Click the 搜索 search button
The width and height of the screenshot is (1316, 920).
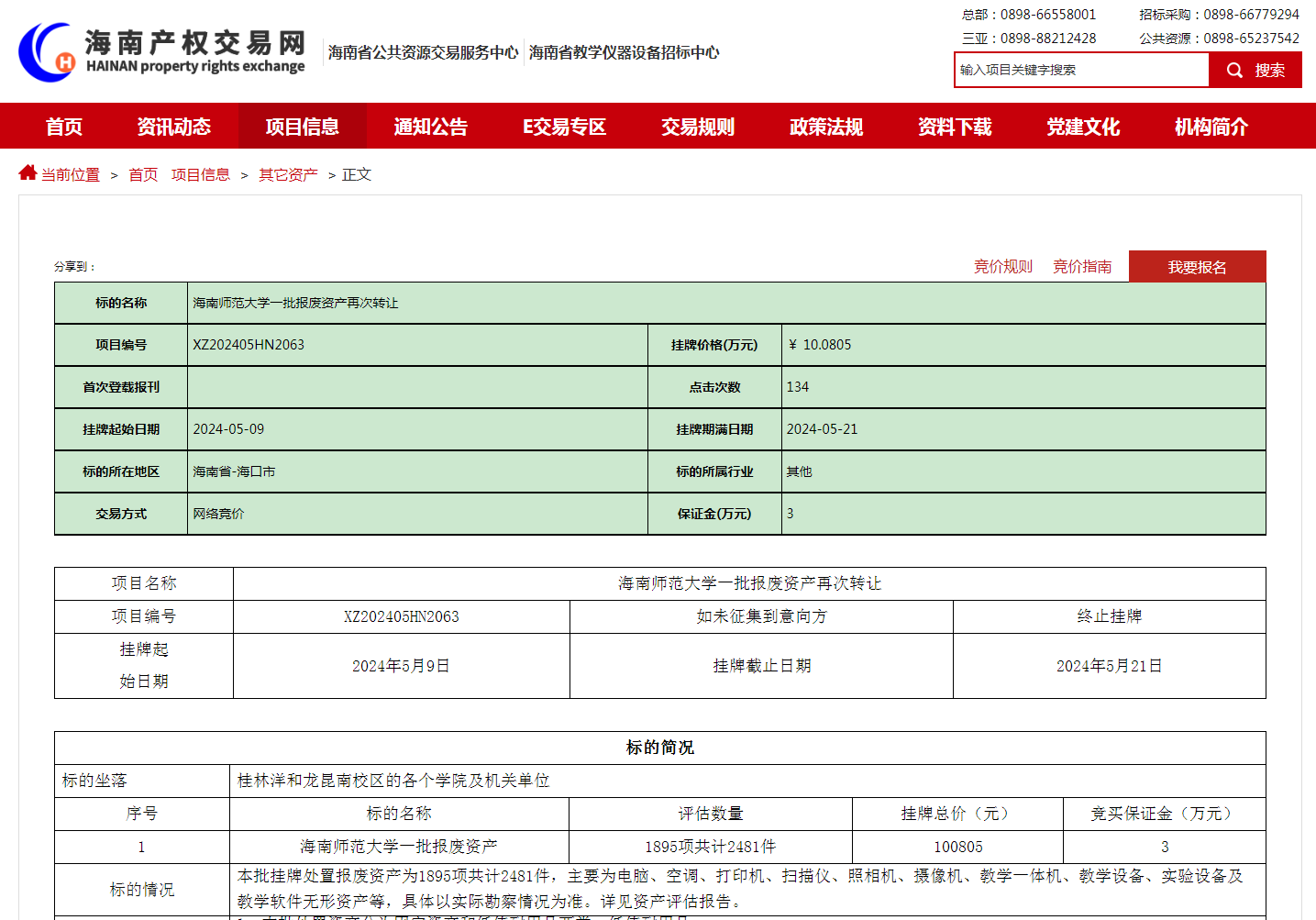pos(1255,71)
